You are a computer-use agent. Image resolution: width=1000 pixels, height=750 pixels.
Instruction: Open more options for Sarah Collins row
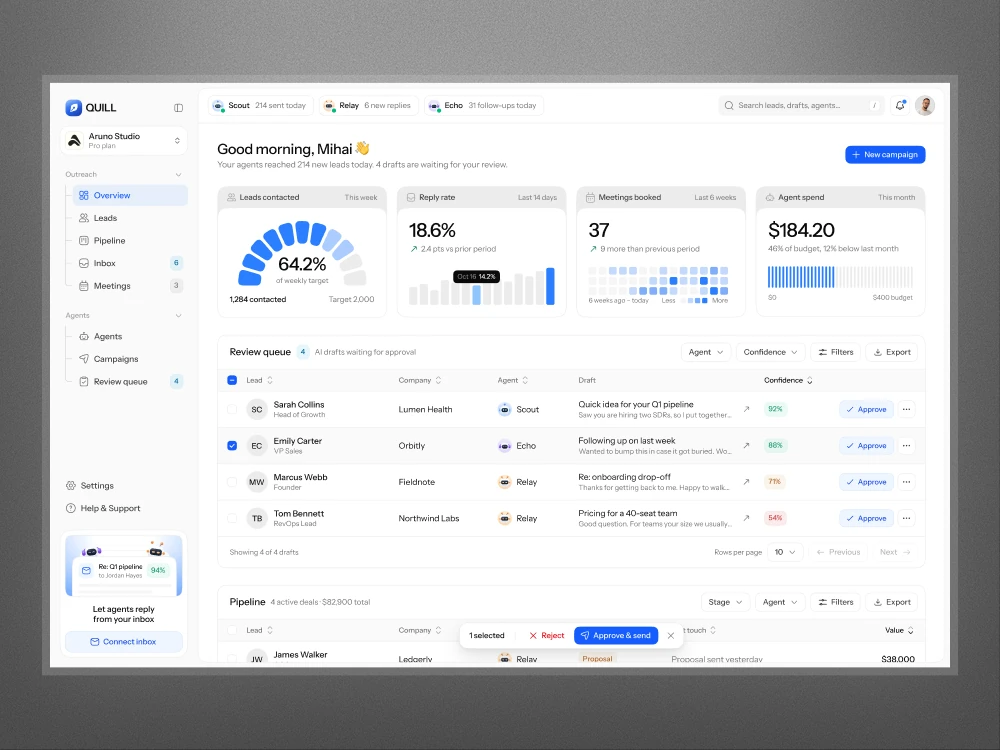tap(906, 409)
